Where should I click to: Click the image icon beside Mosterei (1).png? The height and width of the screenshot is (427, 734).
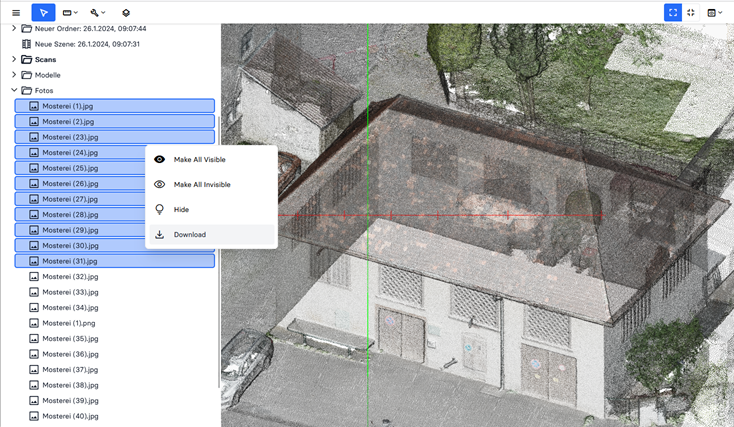[x=34, y=323]
